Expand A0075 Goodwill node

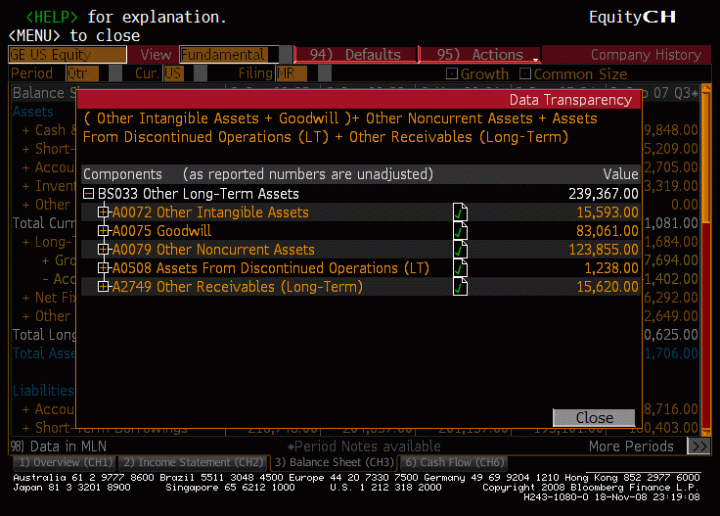pyautogui.click(x=103, y=230)
